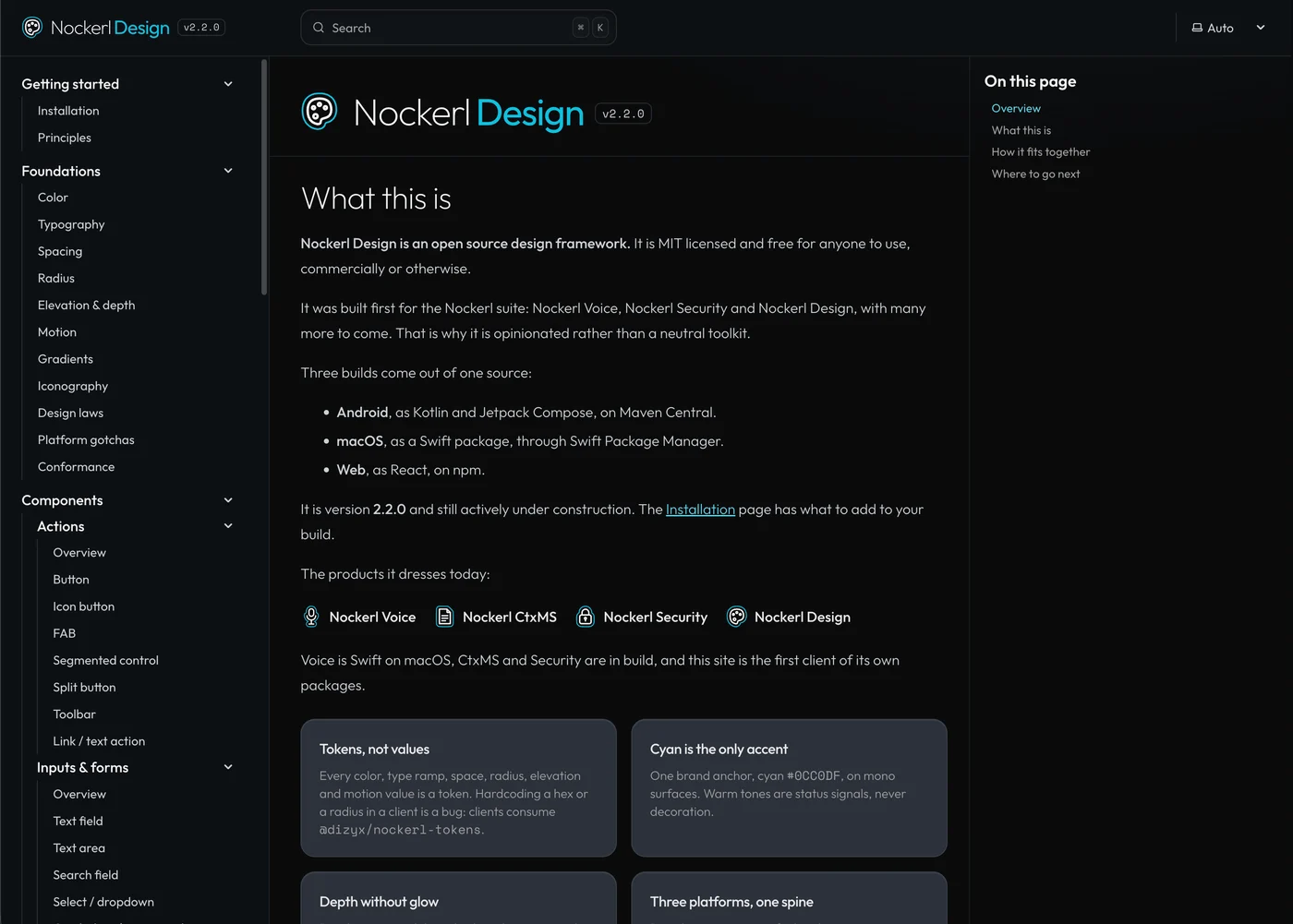This screenshot has width=1293, height=924.
Task: Open Link / text action page
Action: (x=99, y=741)
